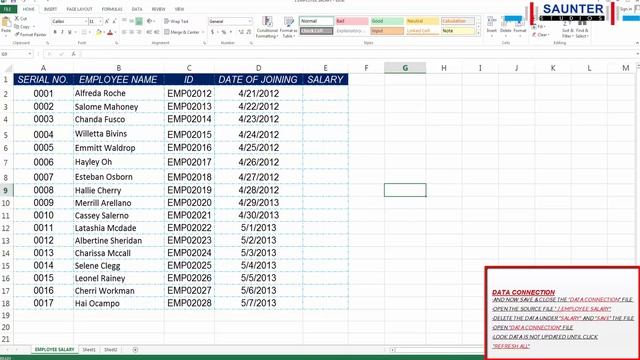The image size is (640, 360).
Task: Toggle center horizontal alignment
Action: (x=131, y=32)
